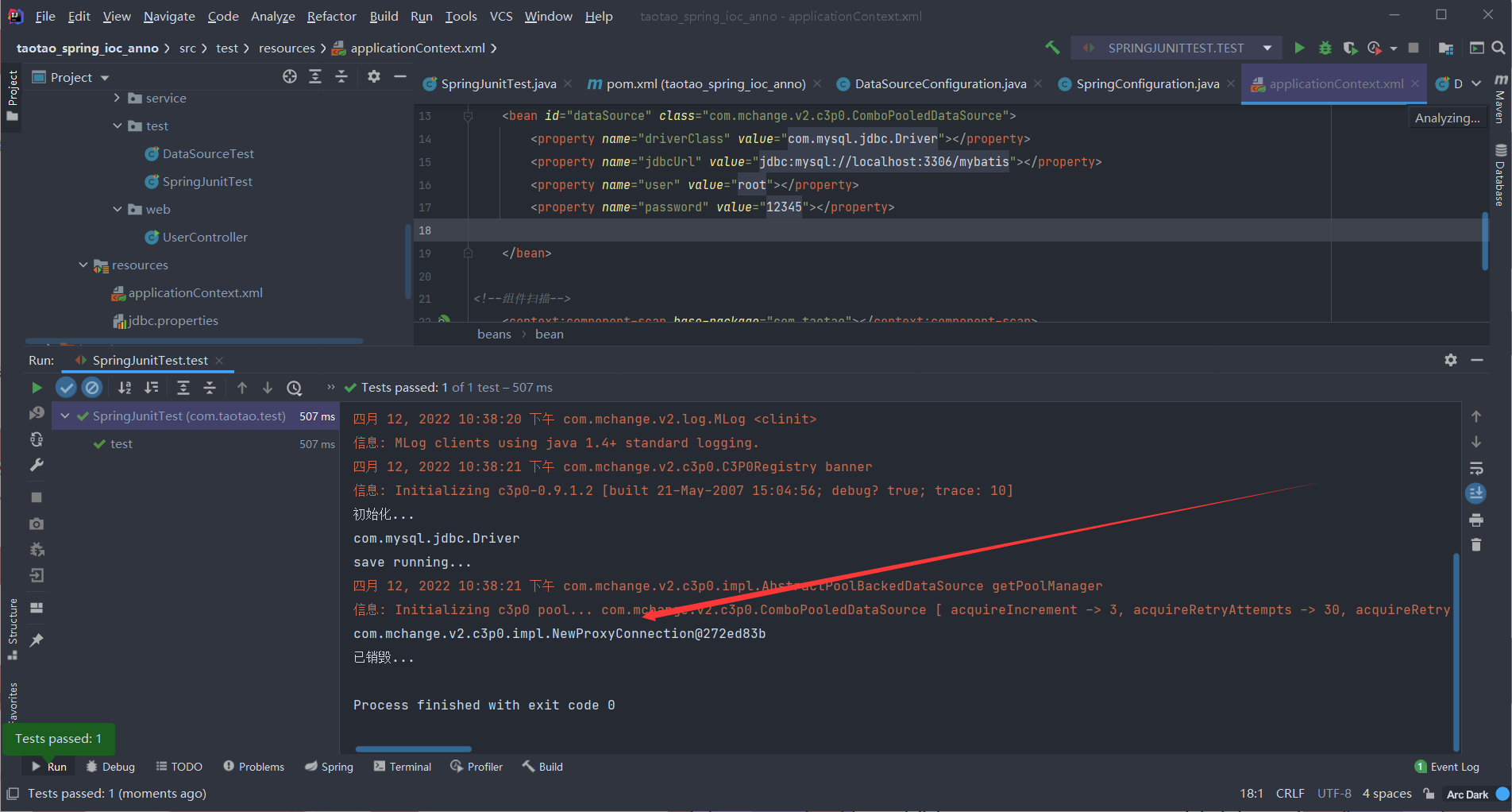This screenshot has height=812, width=1512.
Task: Run the SPRINGJUNITTEST.TEST configuration
Action: coord(1299,48)
